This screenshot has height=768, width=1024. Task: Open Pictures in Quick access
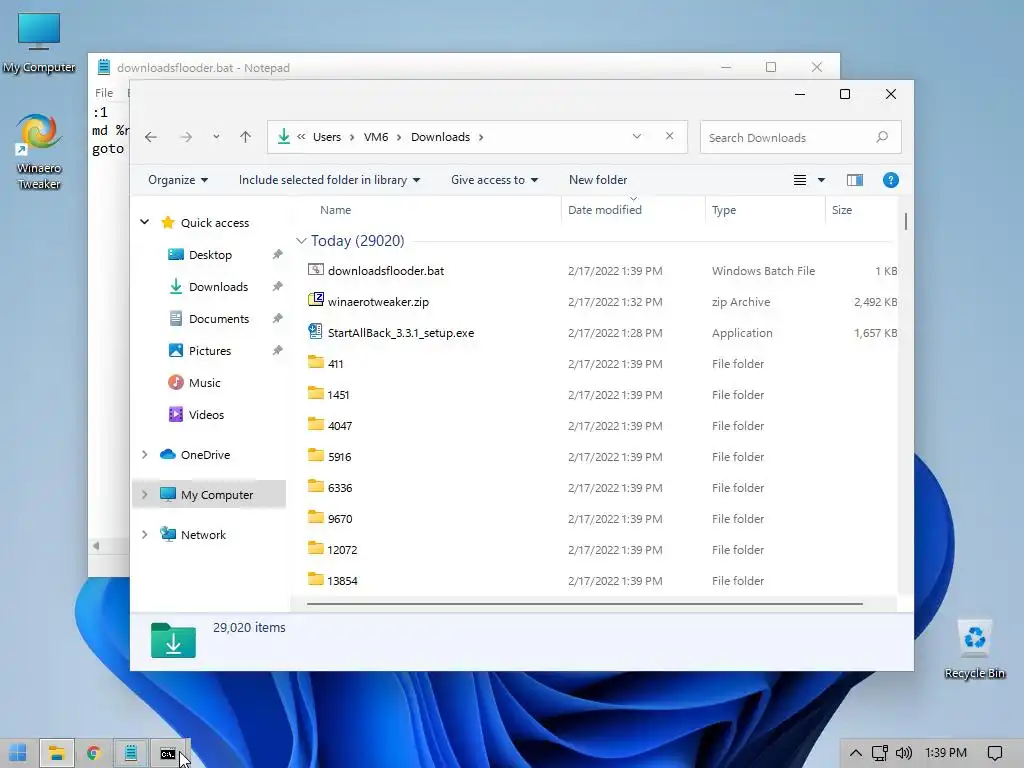click(210, 351)
